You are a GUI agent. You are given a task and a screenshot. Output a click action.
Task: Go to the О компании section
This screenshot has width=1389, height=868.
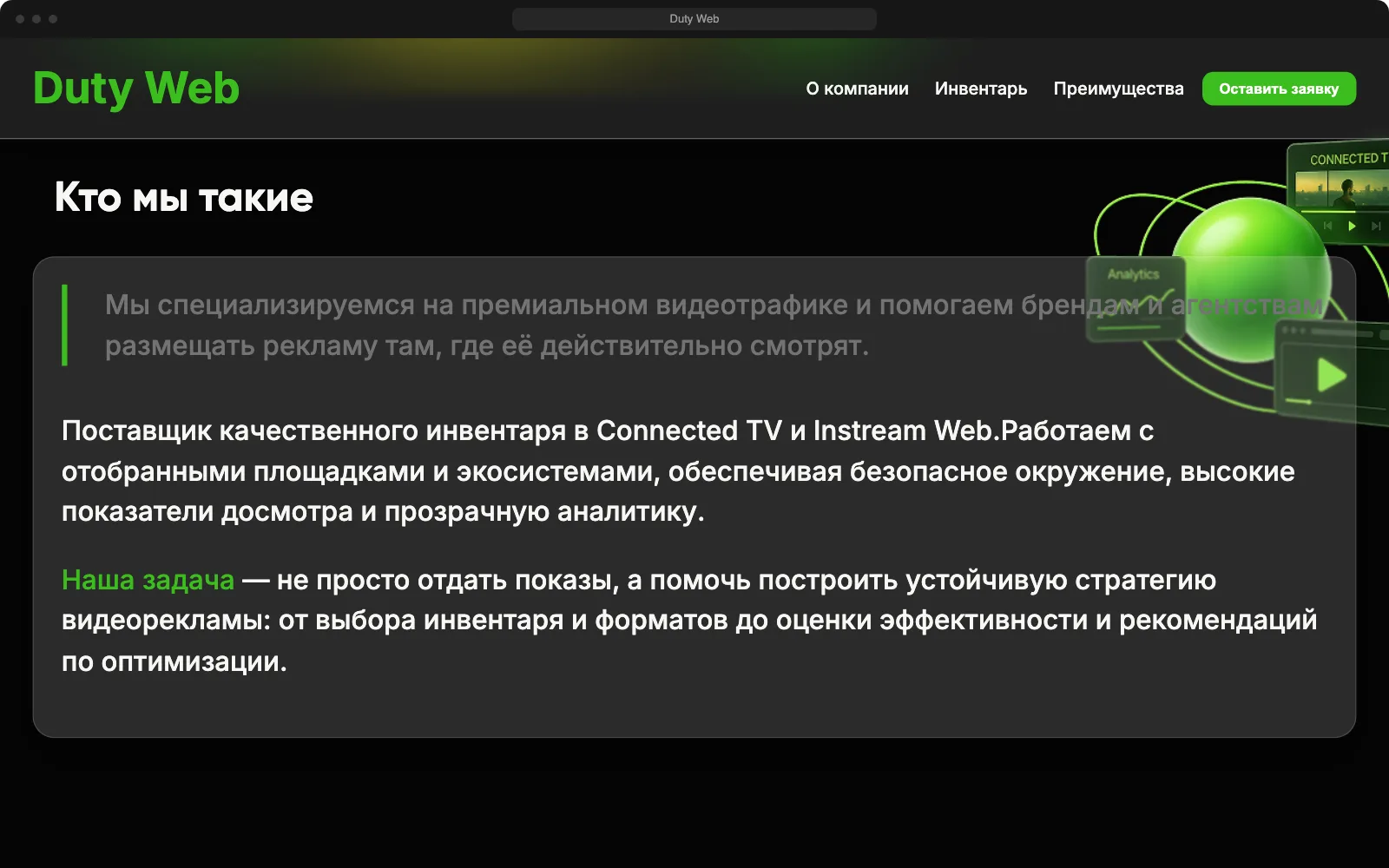[x=857, y=89]
